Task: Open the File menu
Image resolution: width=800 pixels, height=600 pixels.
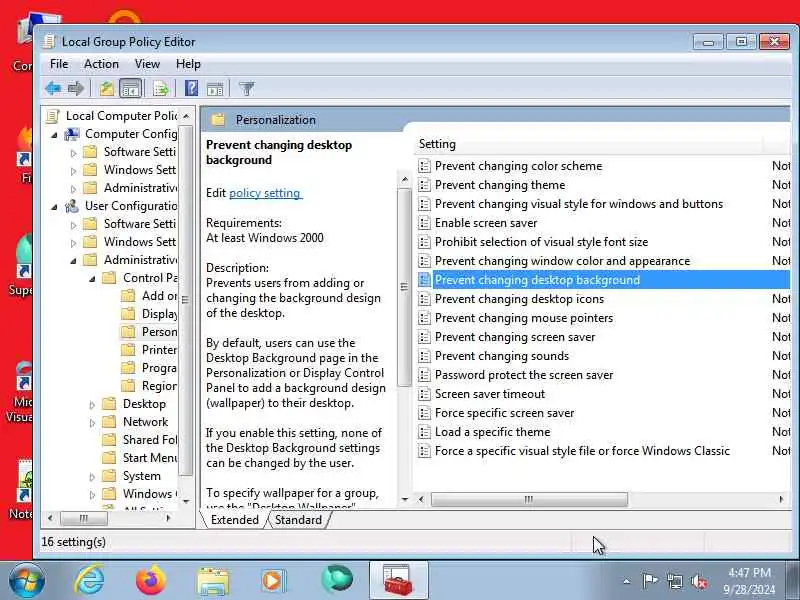Action: tap(59, 64)
